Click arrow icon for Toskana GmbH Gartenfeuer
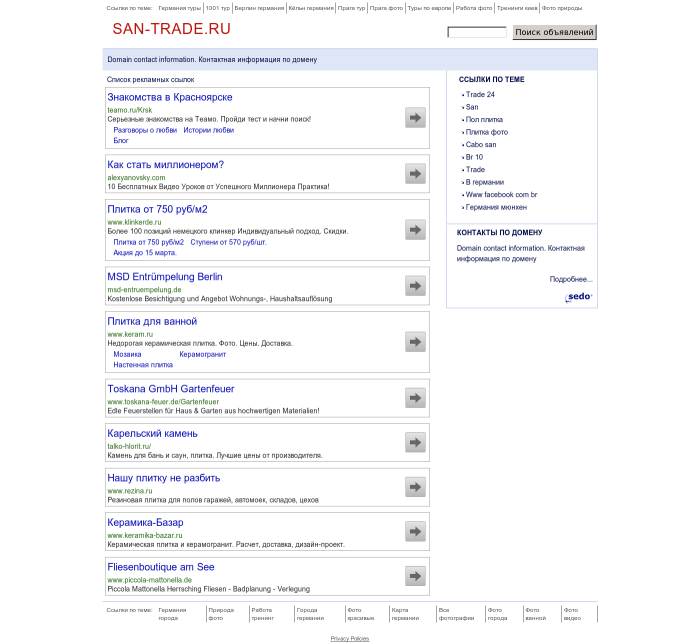 coord(415,398)
